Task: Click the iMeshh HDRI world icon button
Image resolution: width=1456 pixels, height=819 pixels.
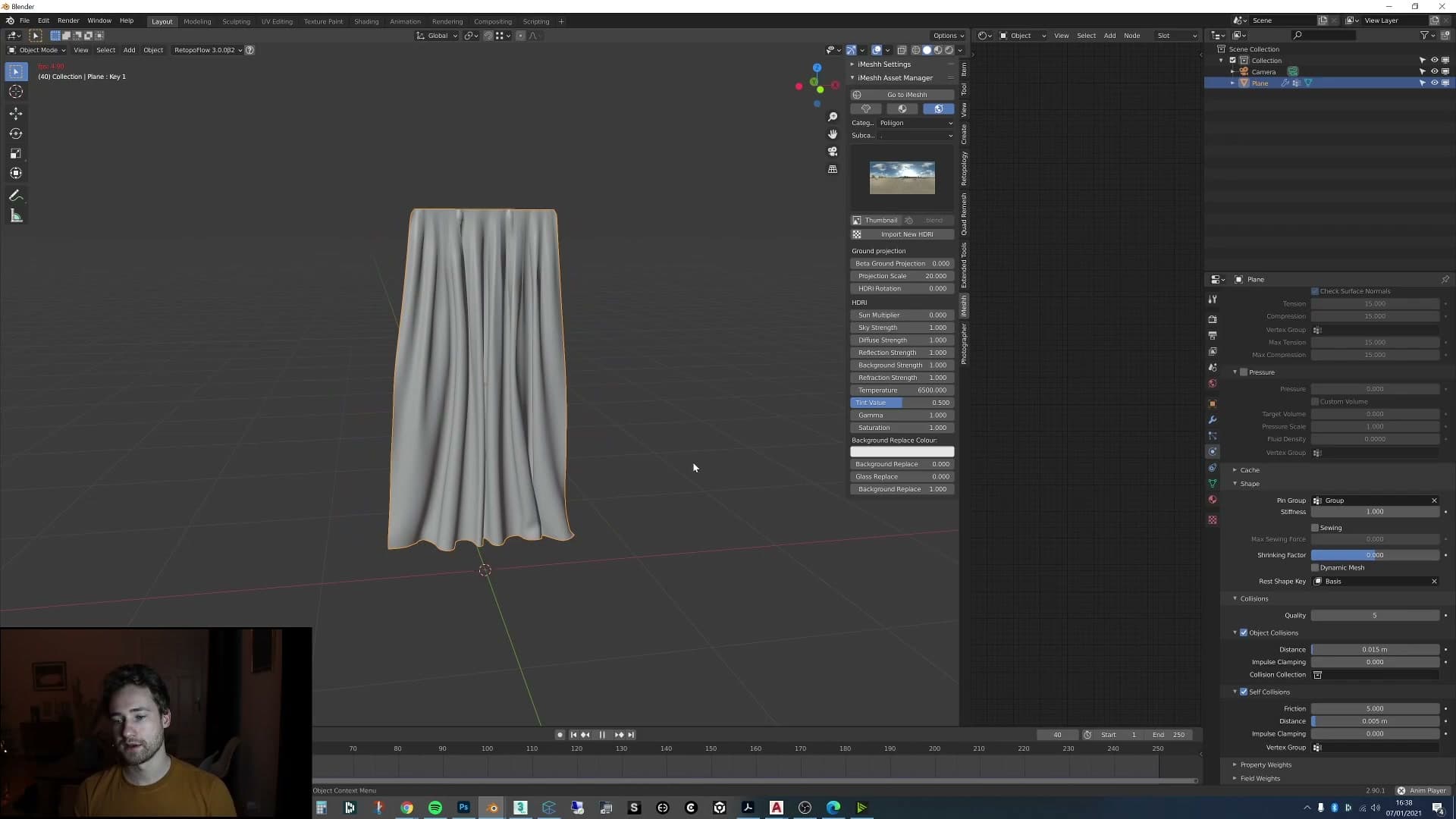Action: coord(938,108)
